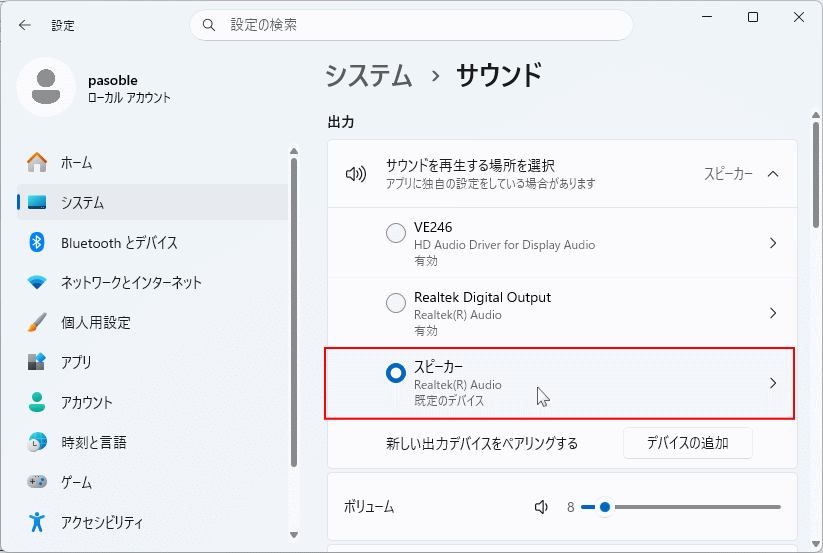This screenshot has height=553, width=823.
Task: Adjust the ボリューム slider thumb
Action: click(605, 507)
